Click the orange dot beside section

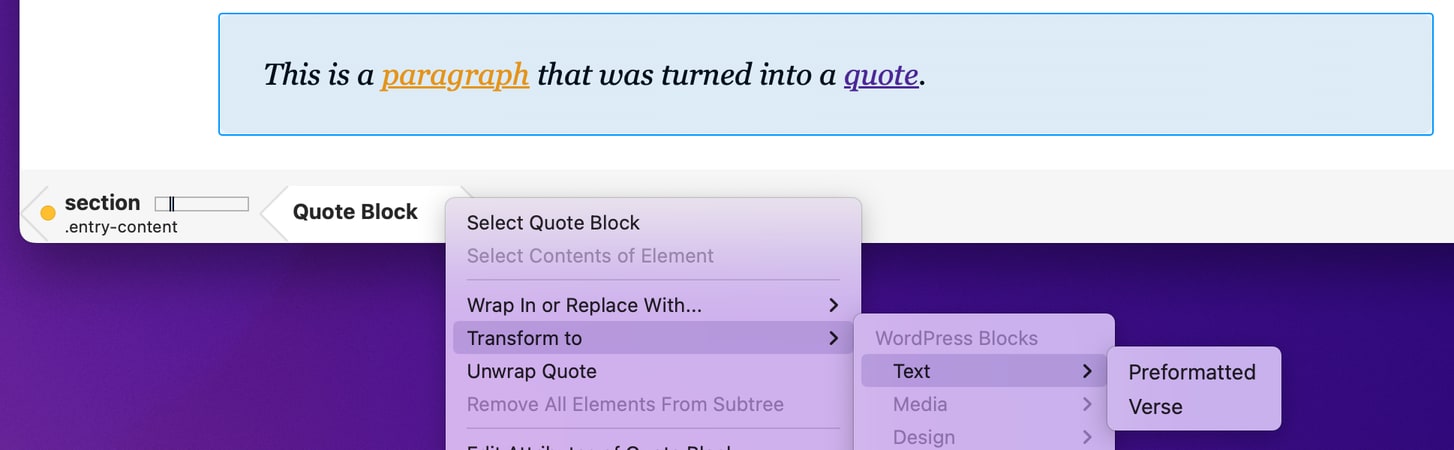(x=47, y=213)
